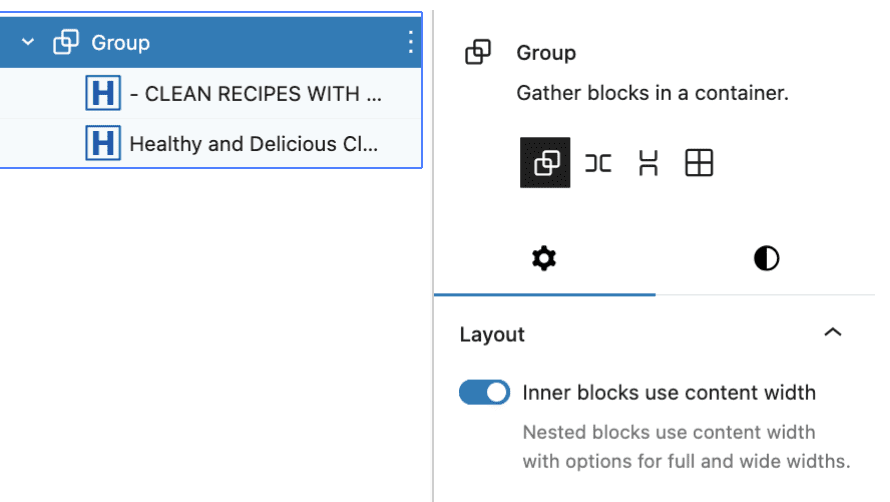This screenshot has height=502, width=890.
Task: Collapse the Layout panel chevron
Action: pos(833,333)
